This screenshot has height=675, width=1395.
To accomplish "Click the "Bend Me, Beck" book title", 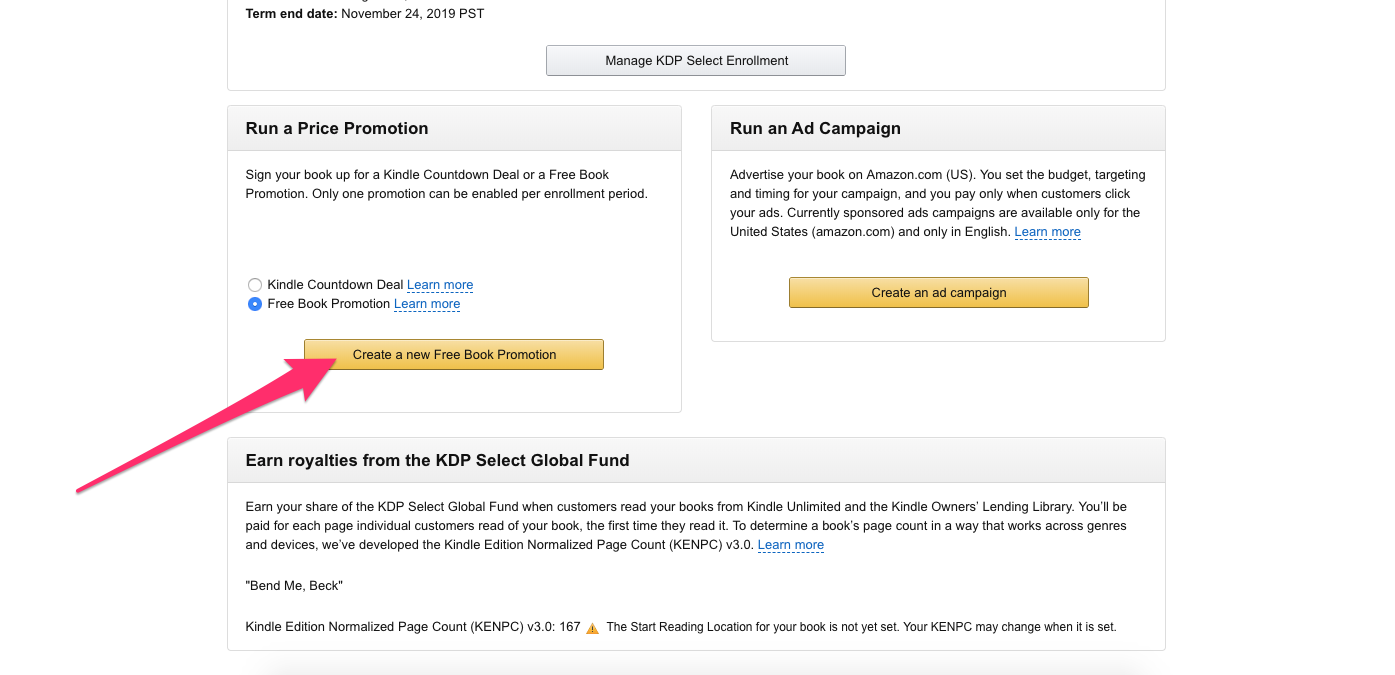I will point(294,586).
